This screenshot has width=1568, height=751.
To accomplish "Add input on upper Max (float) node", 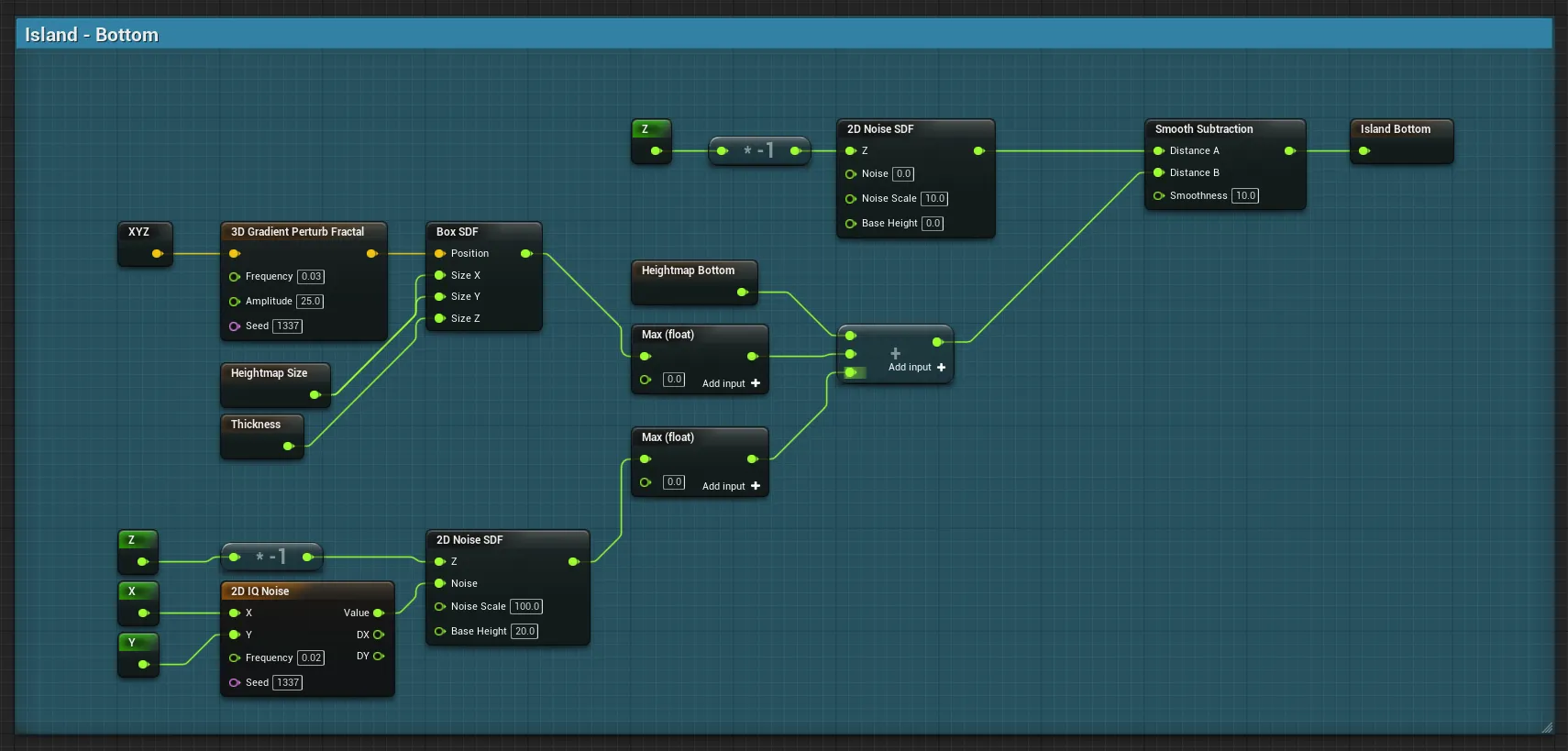I will (755, 383).
